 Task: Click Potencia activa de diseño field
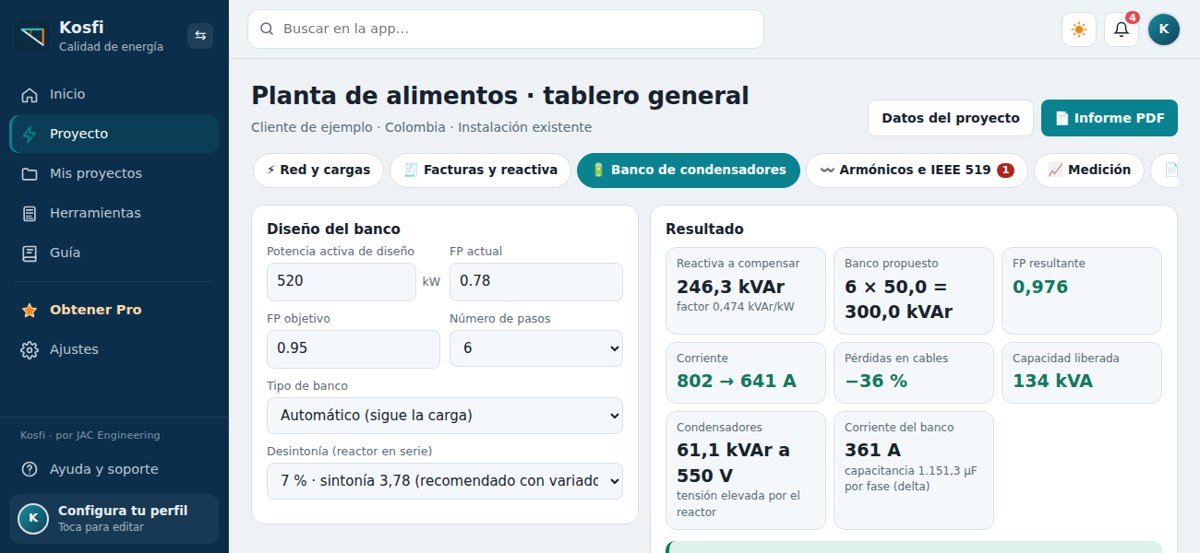coord(341,282)
